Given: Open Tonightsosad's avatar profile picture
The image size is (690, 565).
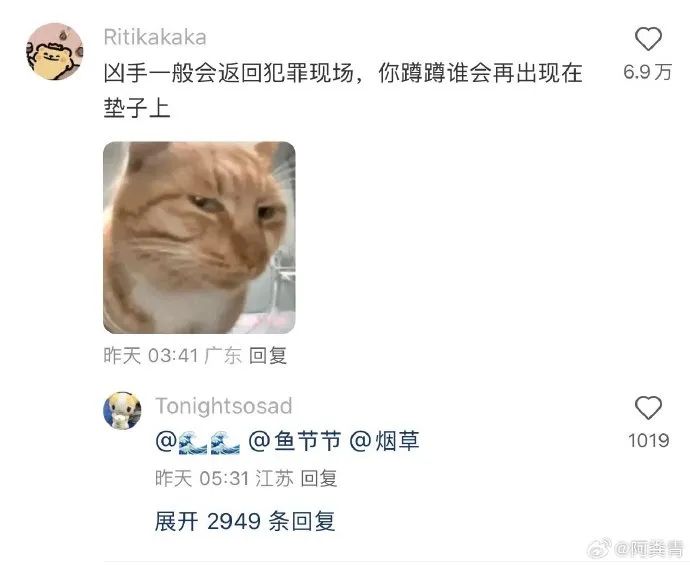Looking at the screenshot, I should point(122,411).
